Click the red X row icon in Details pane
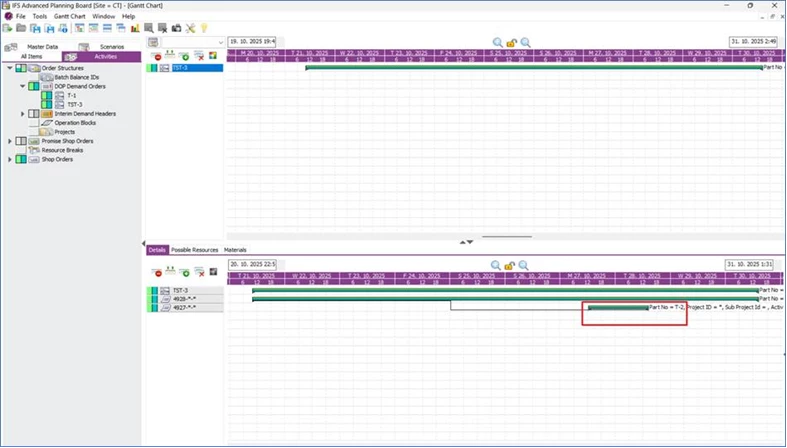This screenshot has height=448, width=787. click(x=199, y=272)
